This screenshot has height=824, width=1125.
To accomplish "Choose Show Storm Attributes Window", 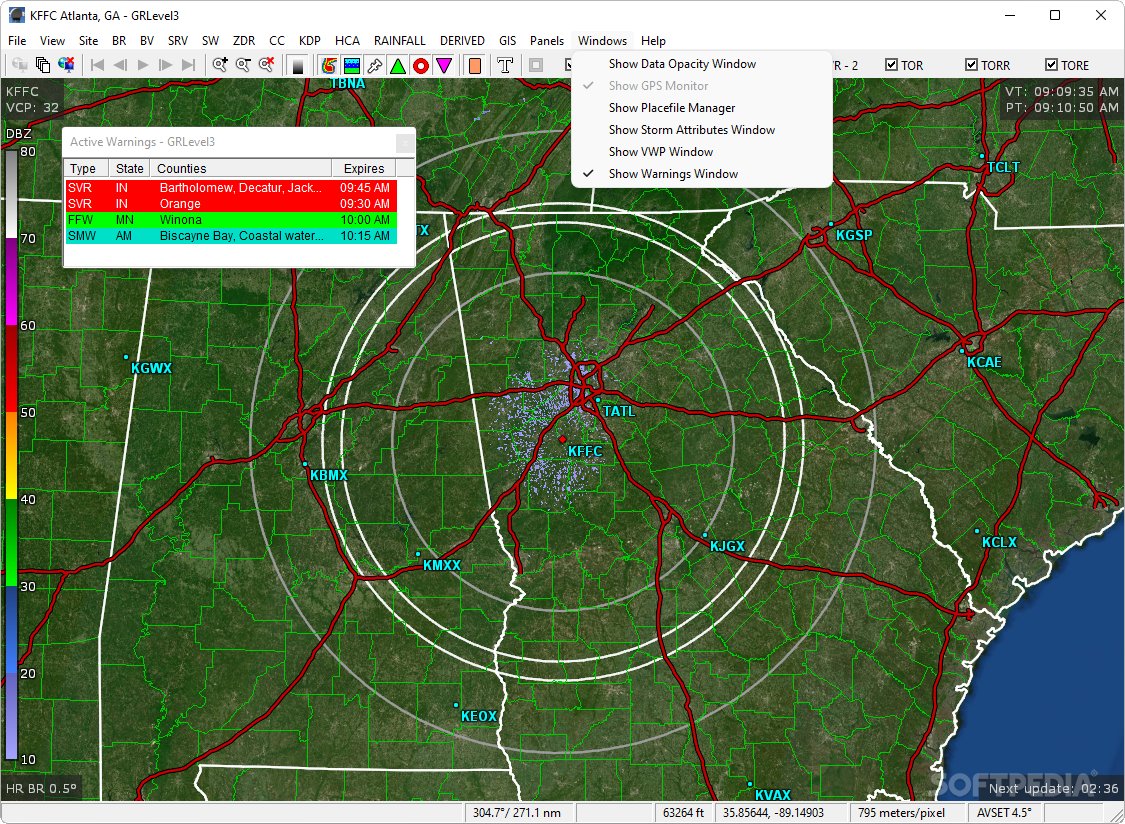I will [702, 130].
